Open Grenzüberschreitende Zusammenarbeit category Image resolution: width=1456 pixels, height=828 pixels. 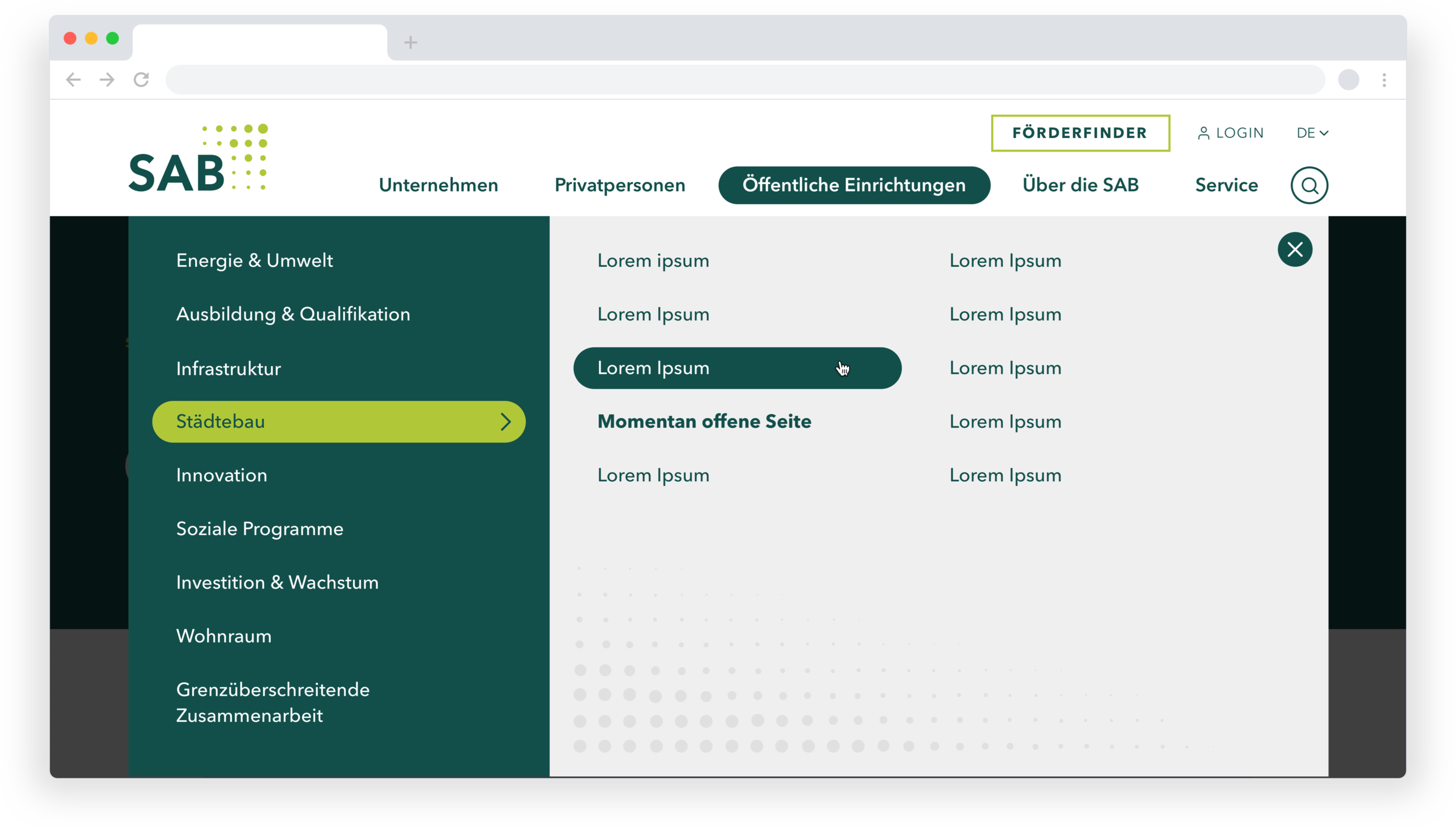point(273,702)
